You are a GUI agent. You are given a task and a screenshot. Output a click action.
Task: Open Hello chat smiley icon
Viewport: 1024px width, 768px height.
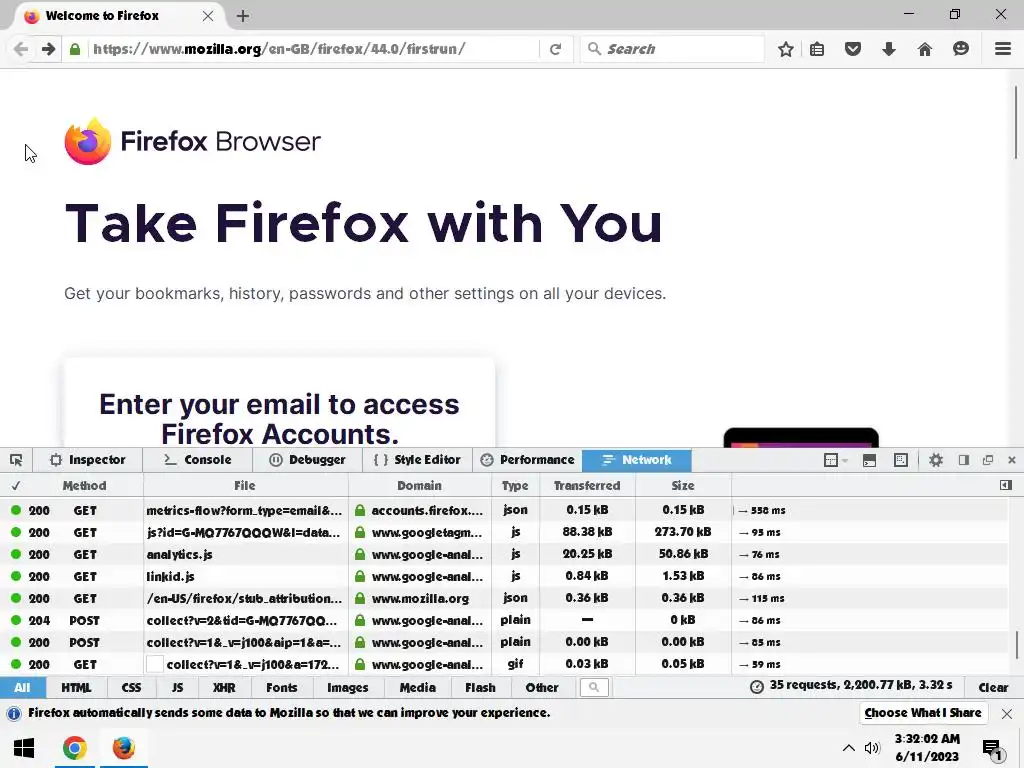pyautogui.click(x=961, y=49)
